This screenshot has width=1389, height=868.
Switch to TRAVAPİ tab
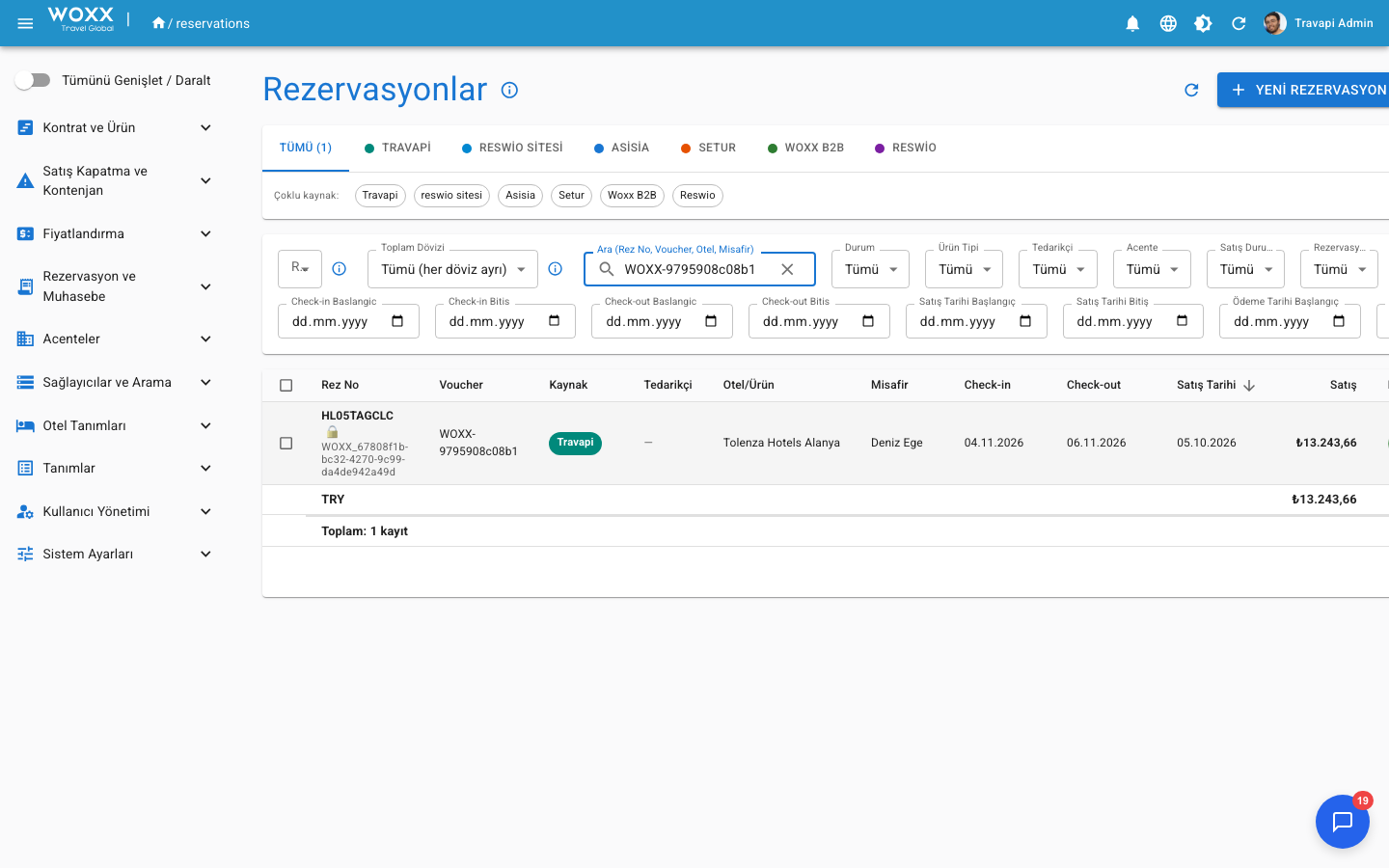(x=397, y=148)
